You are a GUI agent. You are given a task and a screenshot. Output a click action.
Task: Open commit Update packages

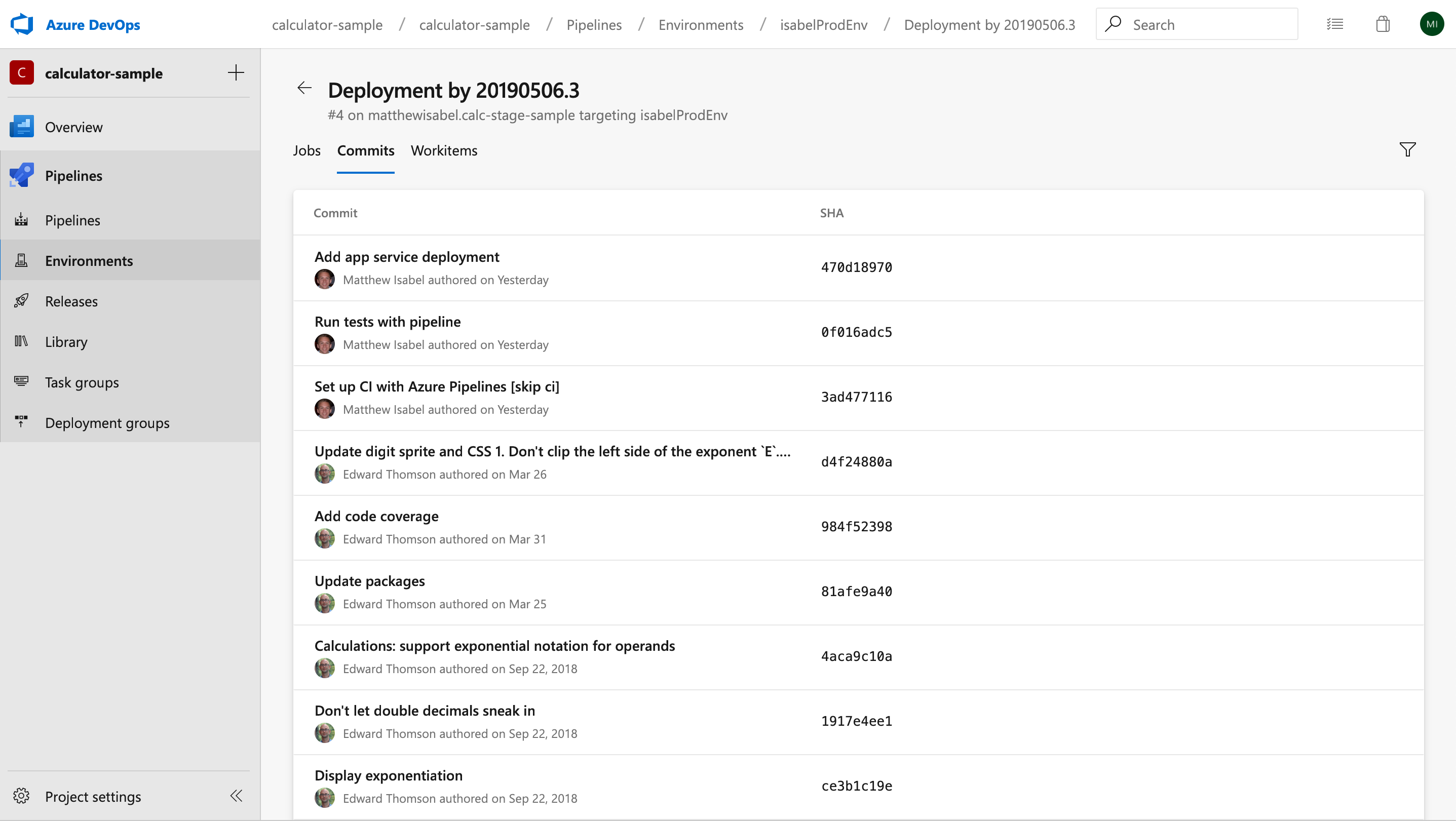pyautogui.click(x=370, y=581)
